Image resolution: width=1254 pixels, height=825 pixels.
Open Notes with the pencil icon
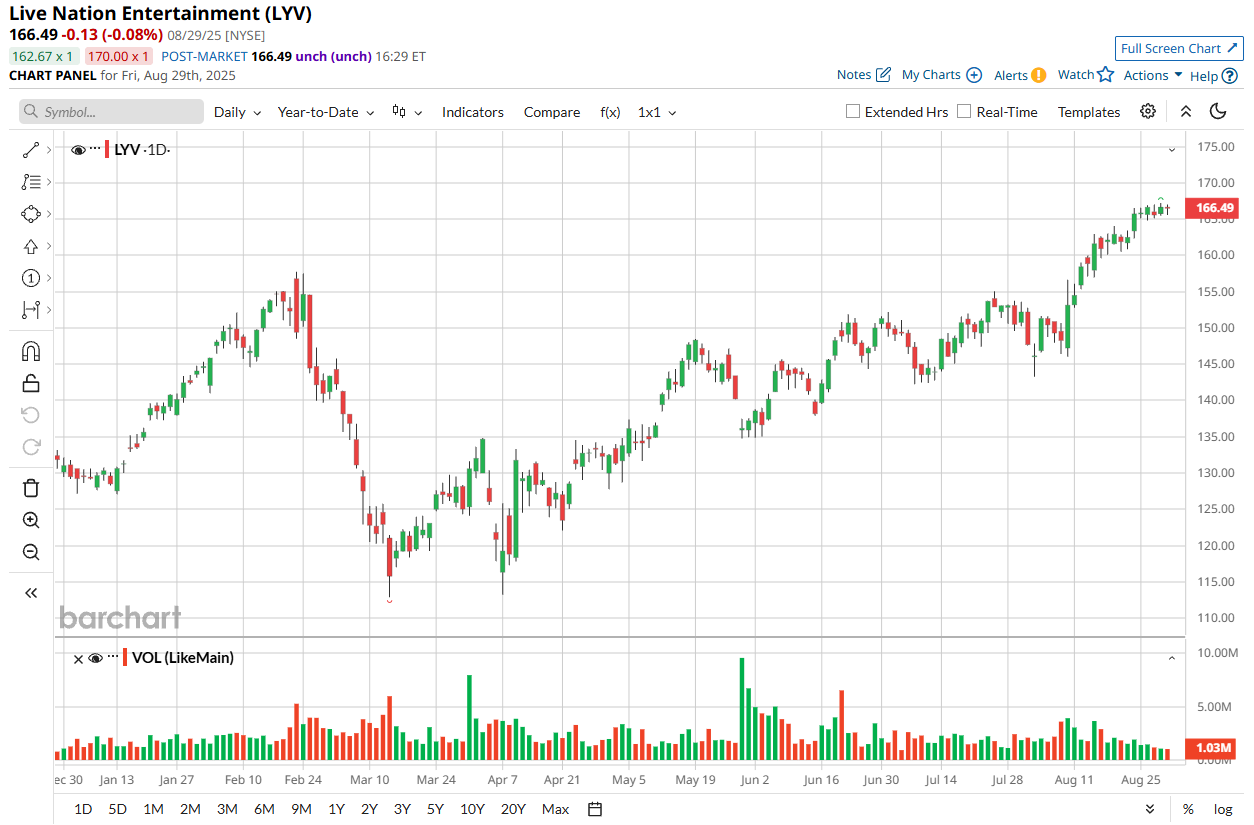864,75
